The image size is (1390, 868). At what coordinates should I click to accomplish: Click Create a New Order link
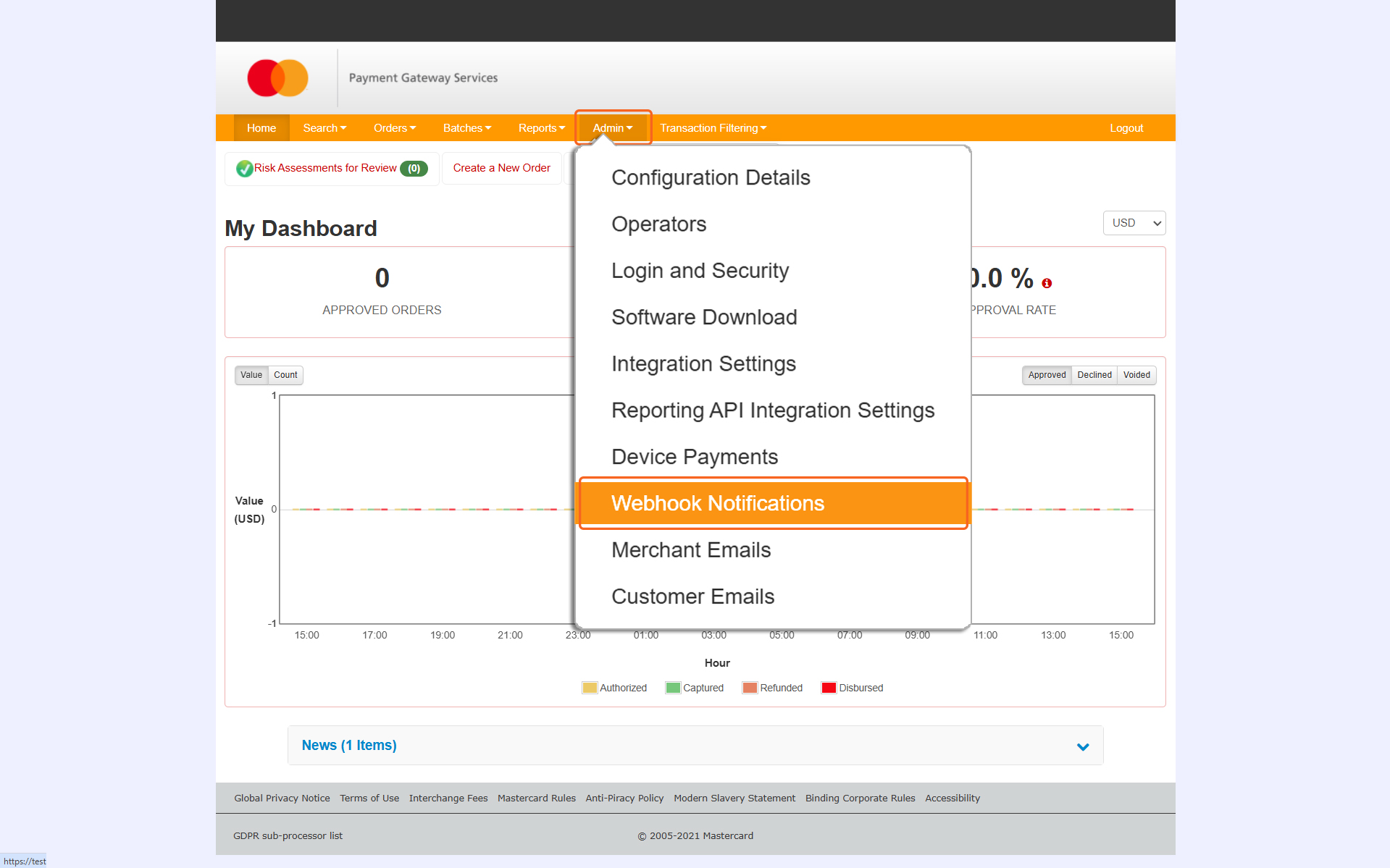501,168
